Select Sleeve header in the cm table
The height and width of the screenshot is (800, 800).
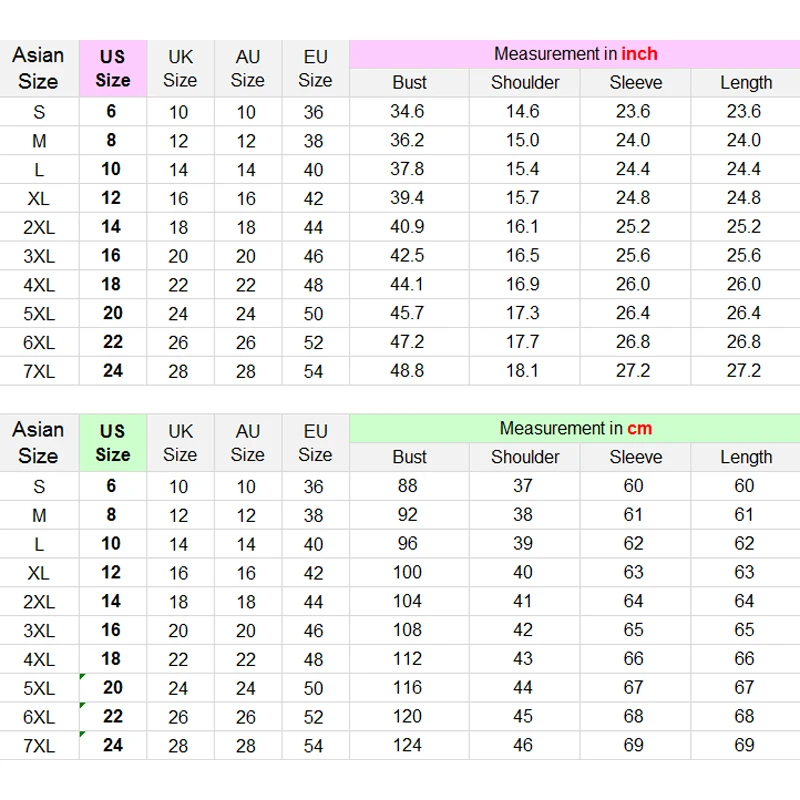pos(636,457)
